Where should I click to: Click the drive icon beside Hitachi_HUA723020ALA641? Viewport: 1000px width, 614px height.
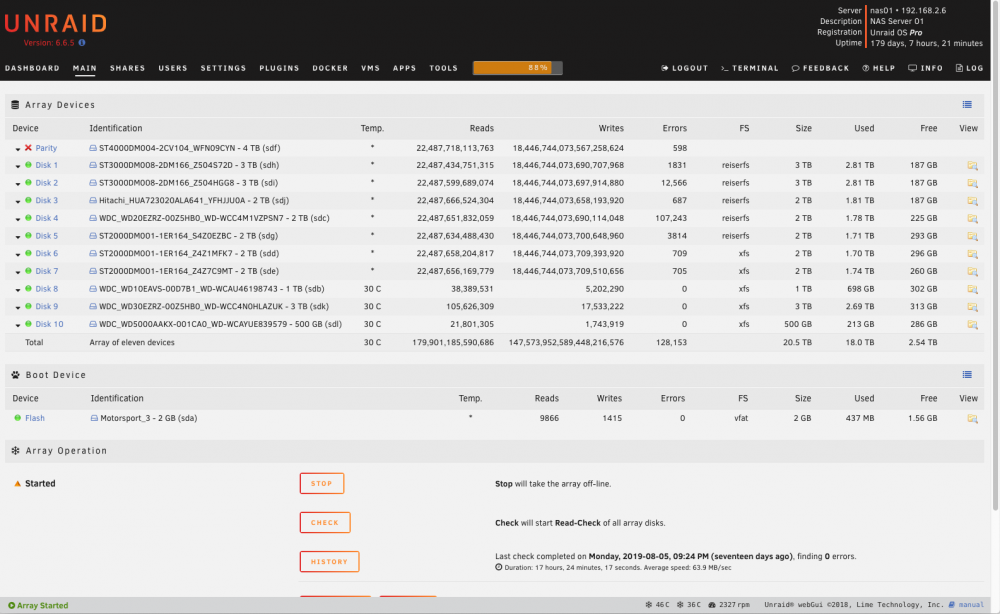click(x=93, y=200)
